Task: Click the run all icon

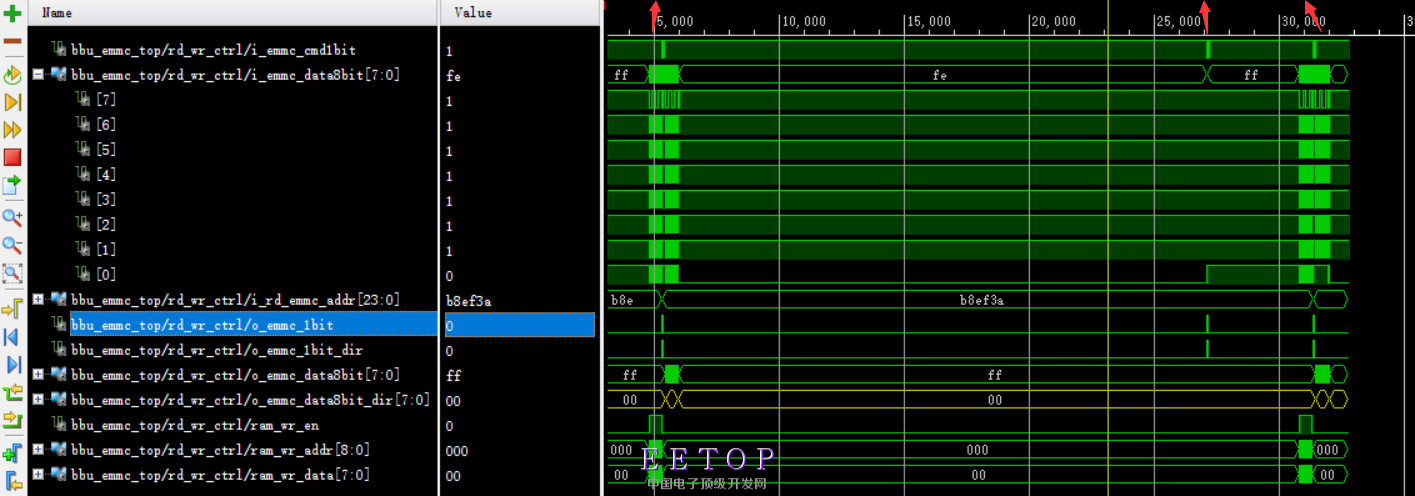Action: coord(12,102)
